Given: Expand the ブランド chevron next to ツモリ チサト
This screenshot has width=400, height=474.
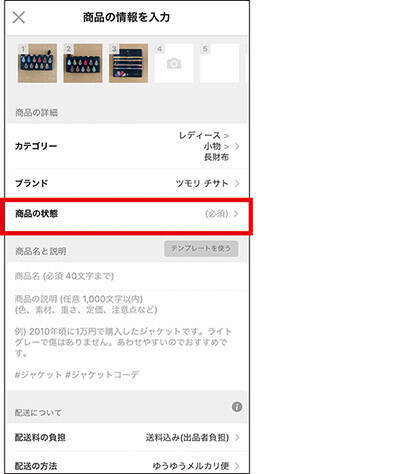Looking at the screenshot, I should [237, 183].
